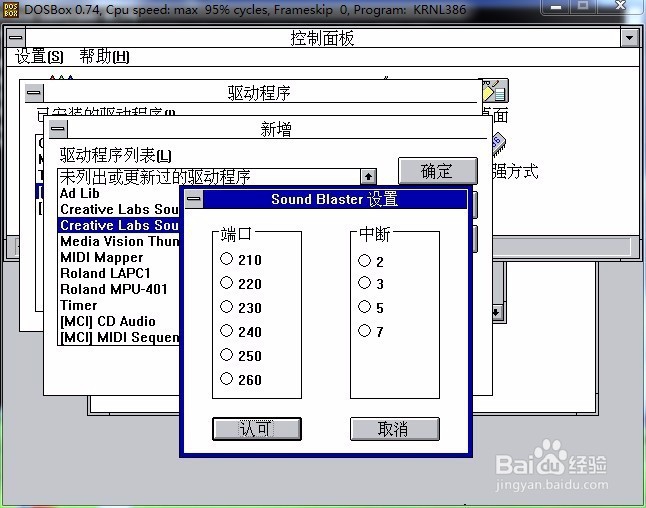646x508 pixels.
Task: Click the 386 enhanced chip icon
Action: pyautogui.click(x=499, y=144)
